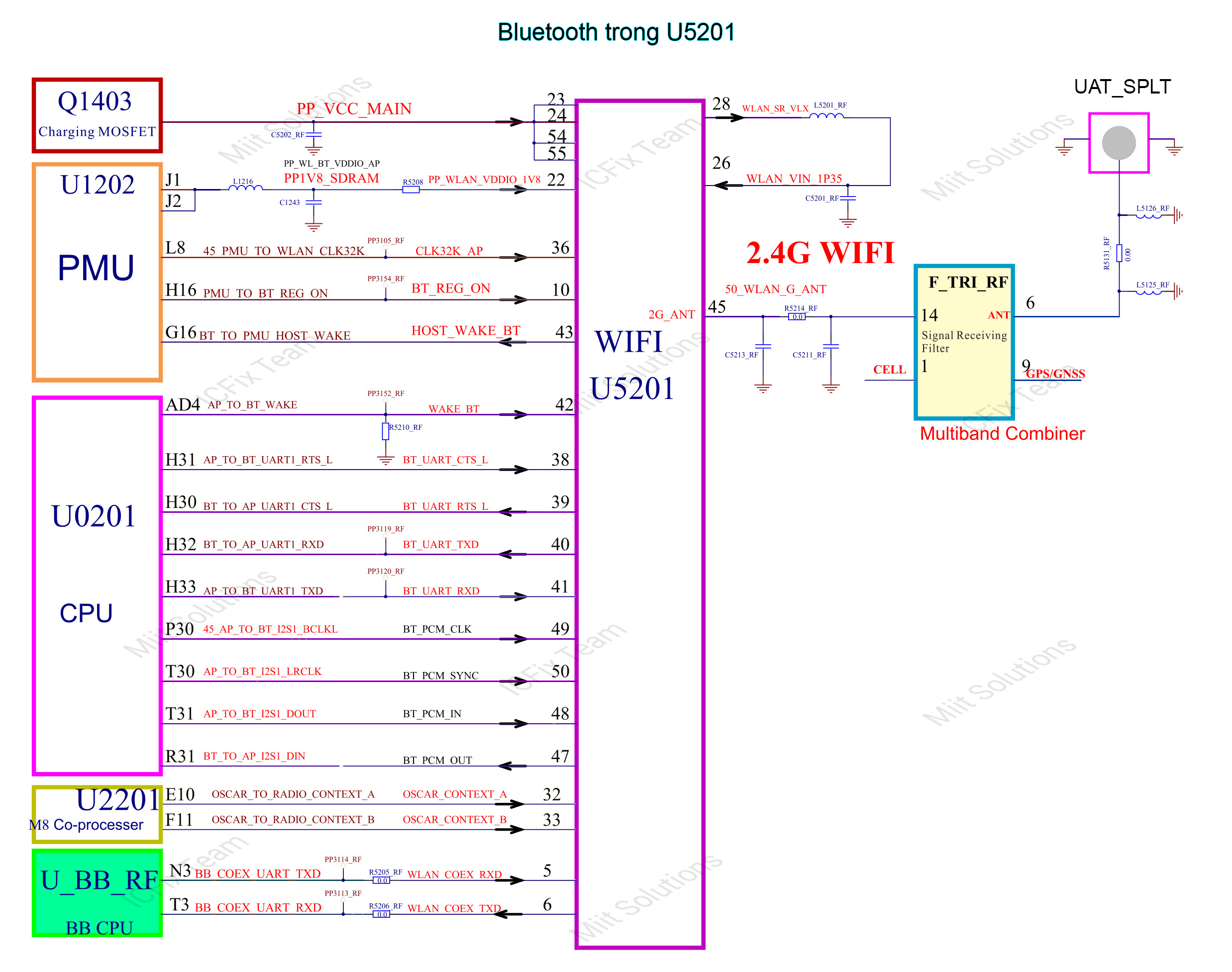Viewport: 1232px width, 972px height.
Task: Click the C5213_RF capacitor symbol
Action: [762, 346]
